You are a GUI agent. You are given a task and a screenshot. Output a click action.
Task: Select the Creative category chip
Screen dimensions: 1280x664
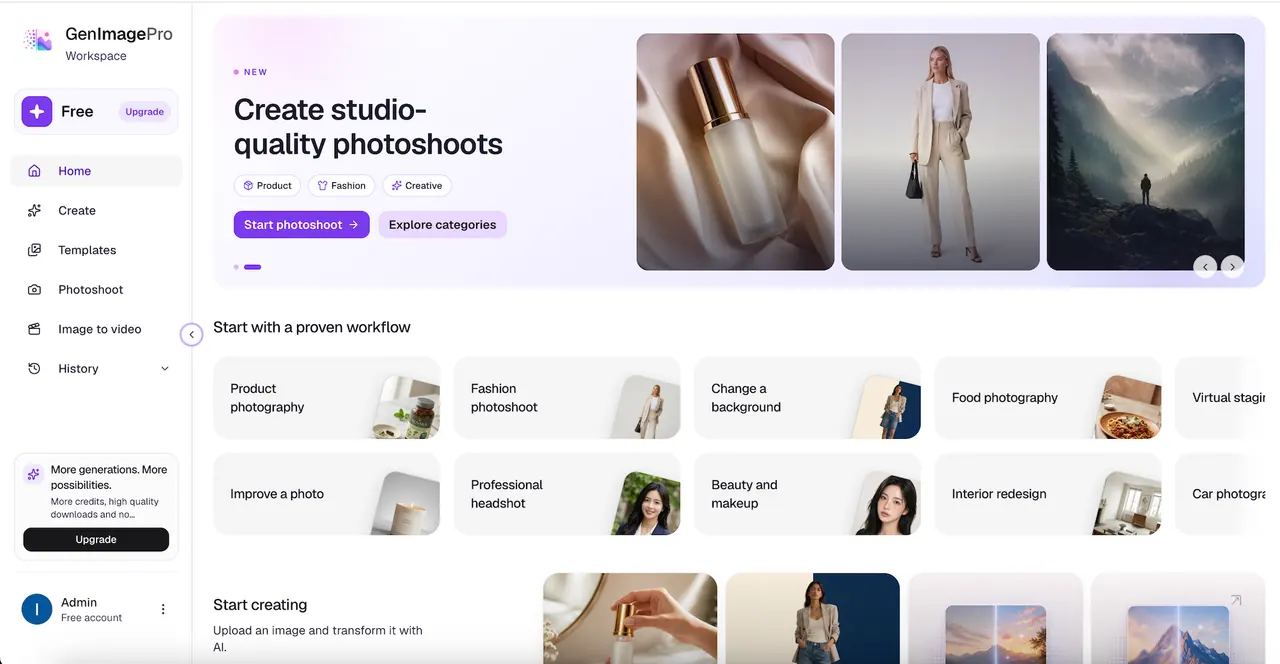coord(417,185)
